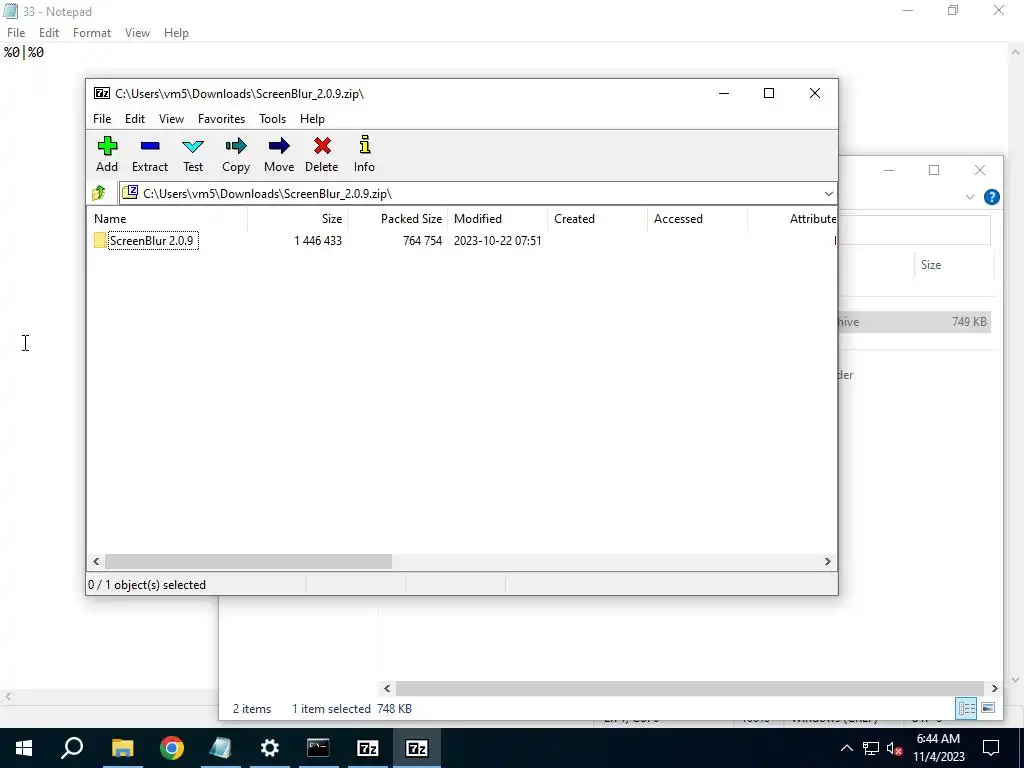Image resolution: width=1024 pixels, height=768 pixels.
Task: Switch to Notepad taskbar icon
Action: tap(220, 748)
